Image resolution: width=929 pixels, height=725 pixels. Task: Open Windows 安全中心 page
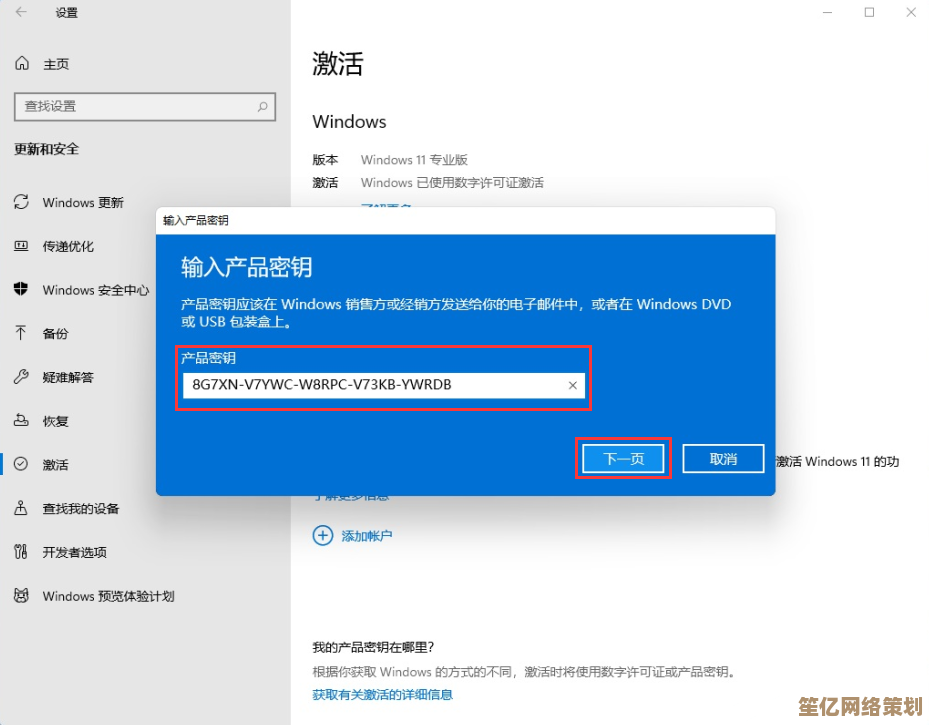click(x=95, y=290)
